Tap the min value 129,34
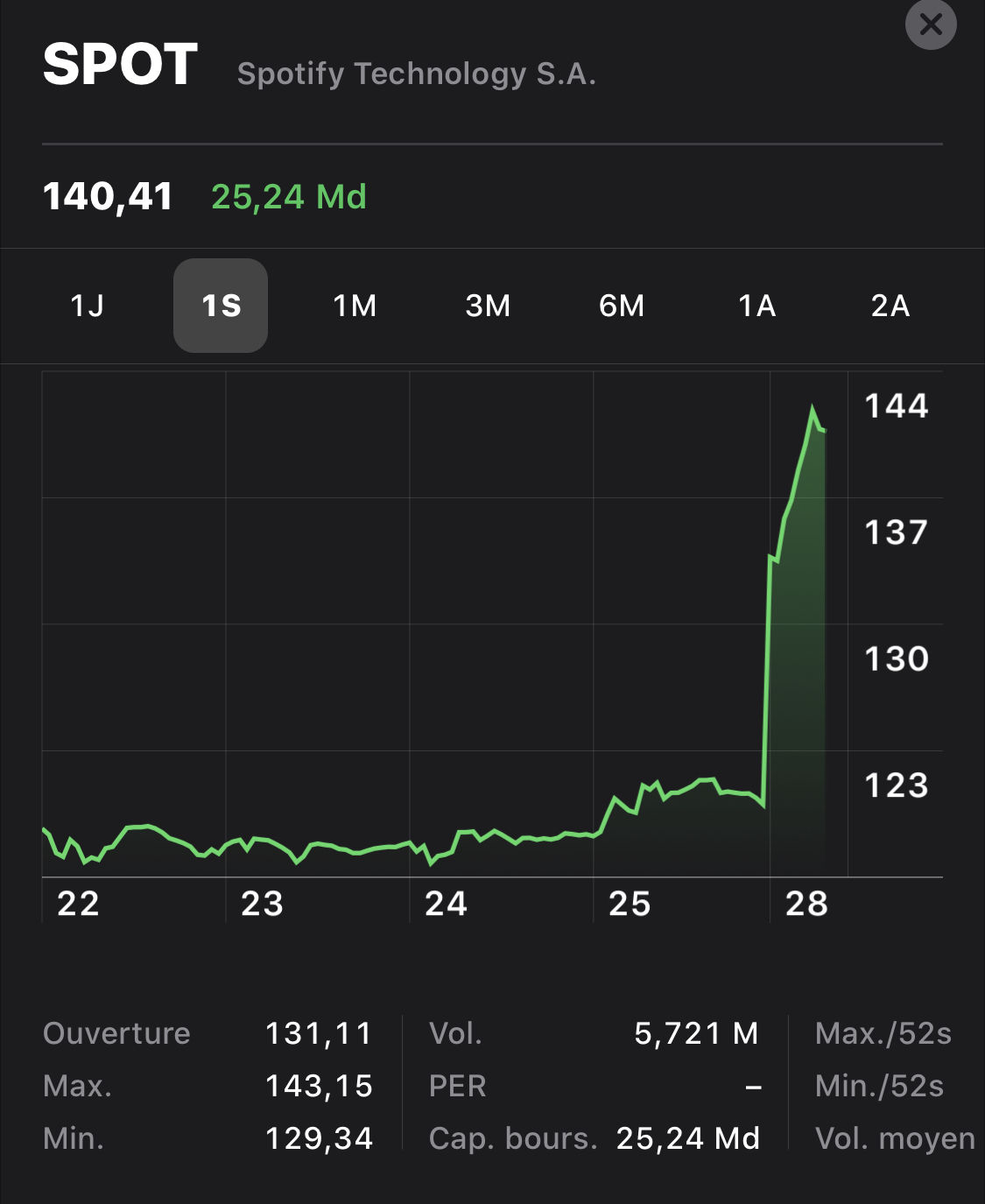The height and width of the screenshot is (1204, 985). (x=320, y=1138)
